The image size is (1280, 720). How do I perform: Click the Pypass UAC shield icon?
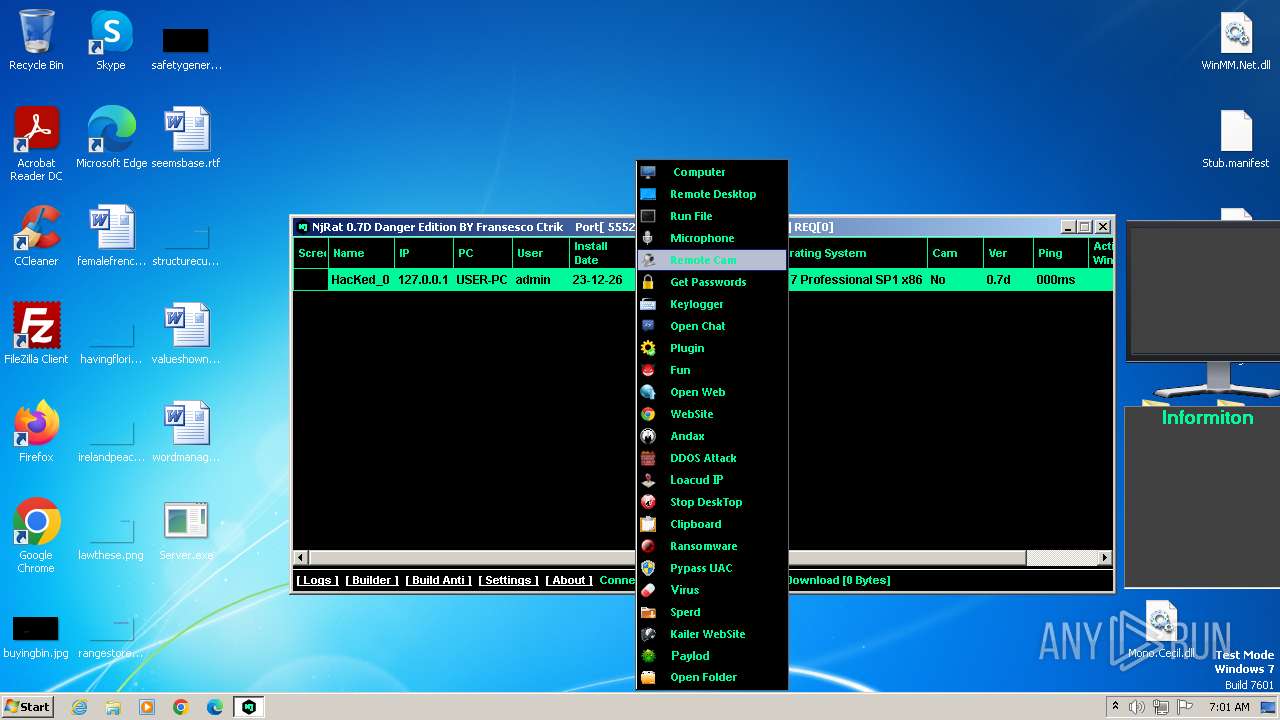coord(648,568)
